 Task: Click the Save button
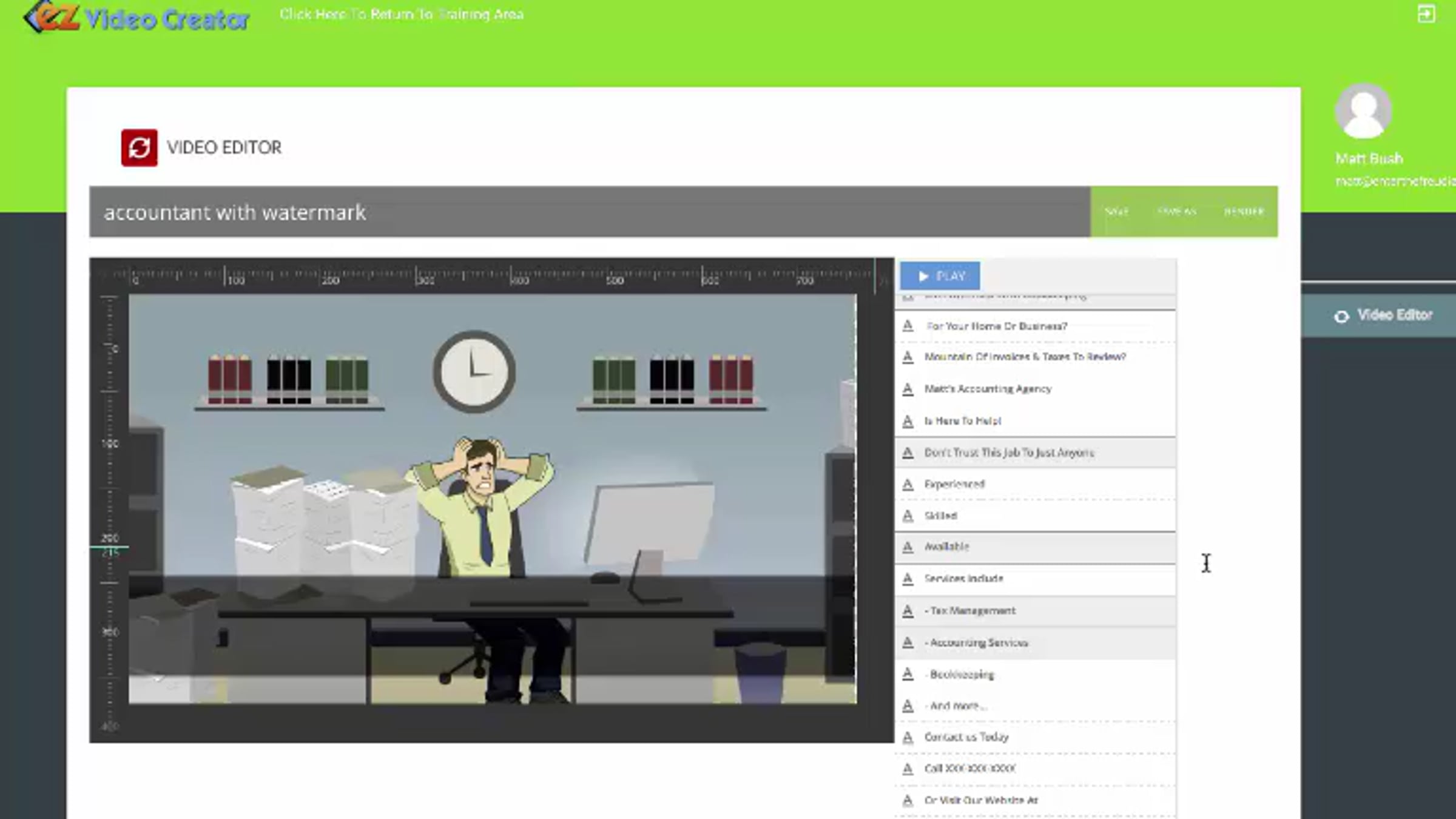[1116, 212]
